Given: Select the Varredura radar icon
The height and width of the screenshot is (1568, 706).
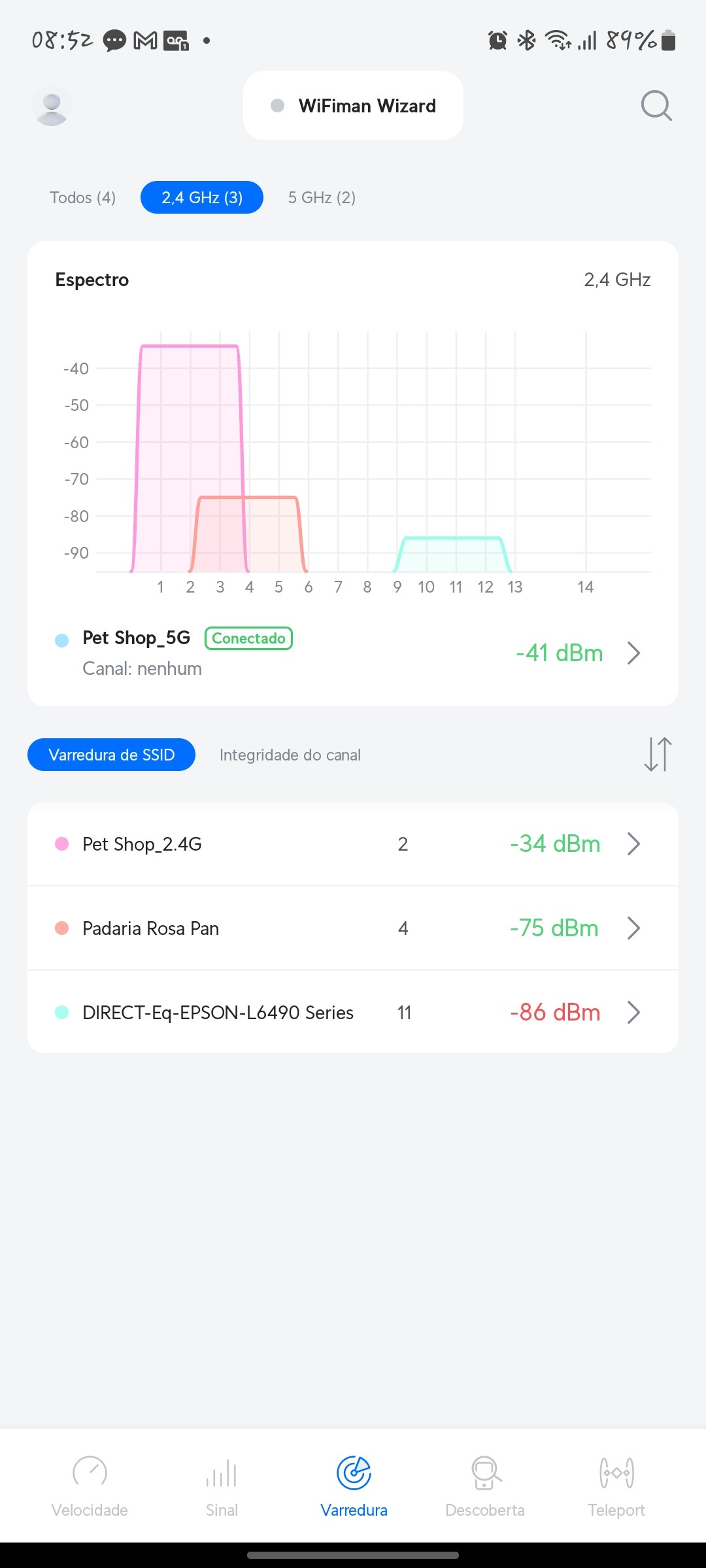Looking at the screenshot, I should (354, 1473).
